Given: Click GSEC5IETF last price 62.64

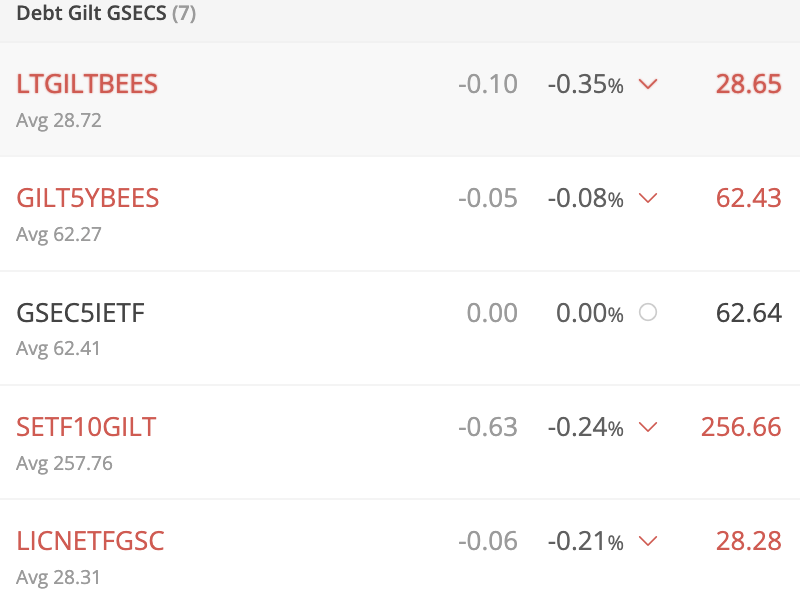Looking at the screenshot, I should point(748,313).
